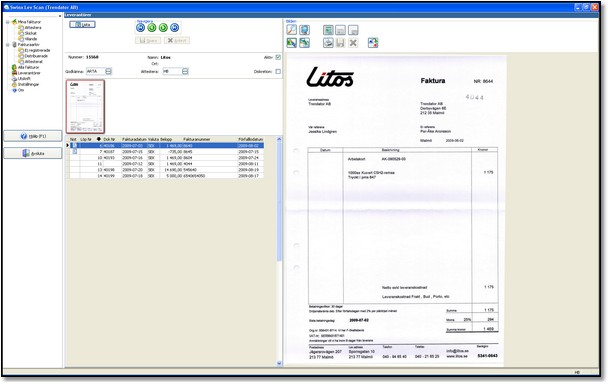
Task: Open the Godkänna dropdown
Action: pyautogui.click(x=109, y=71)
